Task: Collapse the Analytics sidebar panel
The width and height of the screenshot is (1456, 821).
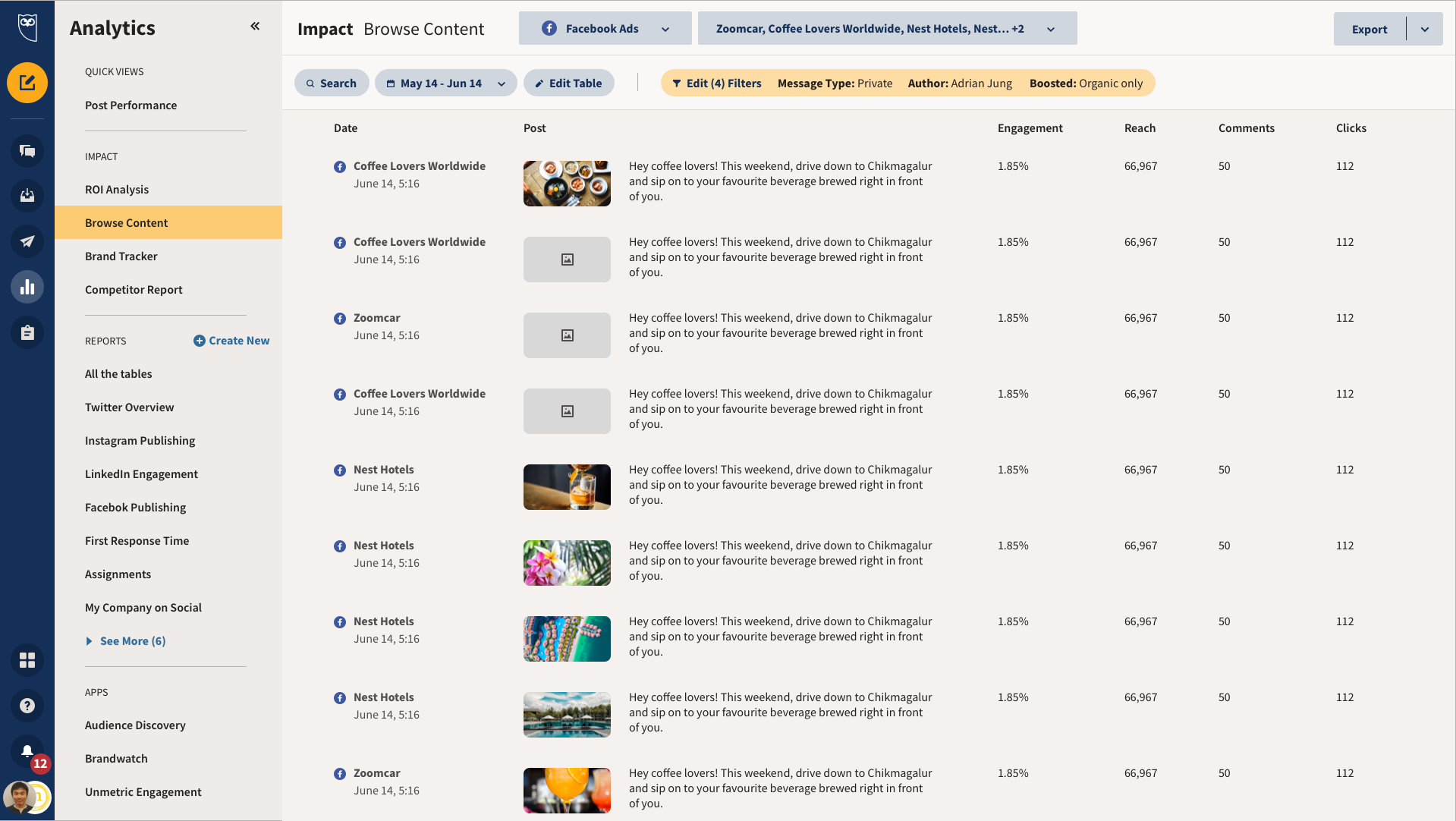Action: (255, 26)
